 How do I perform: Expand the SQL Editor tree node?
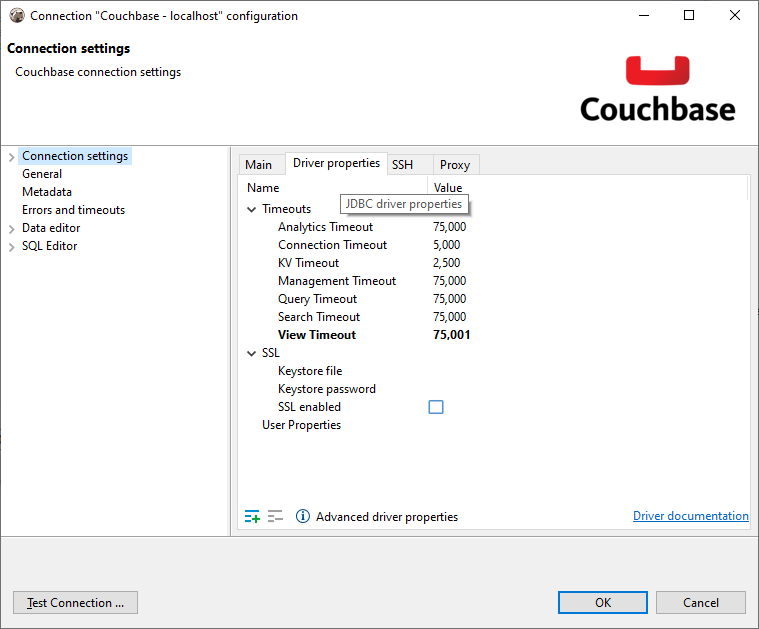(x=12, y=247)
